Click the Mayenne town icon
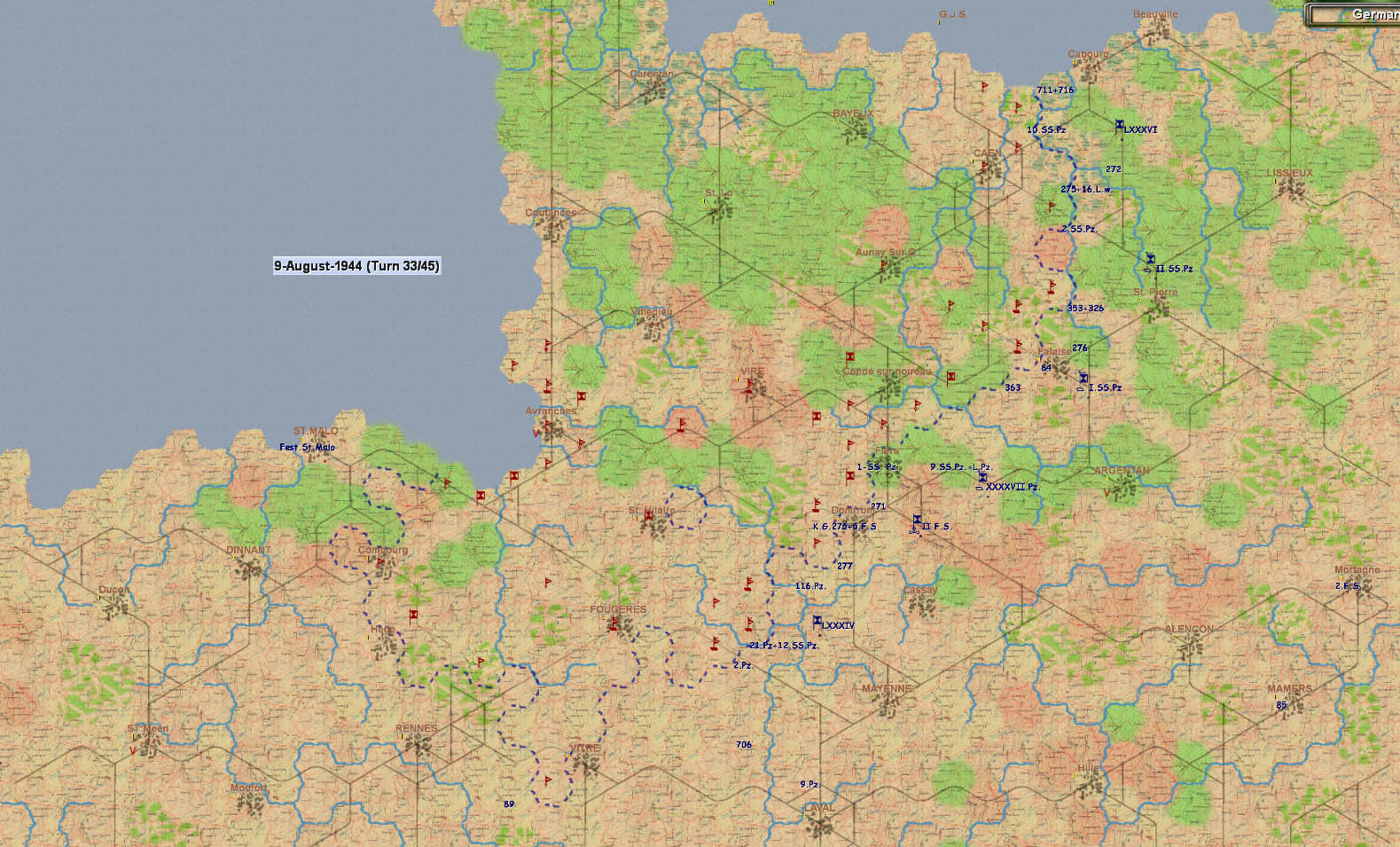1400x847 pixels. point(887,706)
